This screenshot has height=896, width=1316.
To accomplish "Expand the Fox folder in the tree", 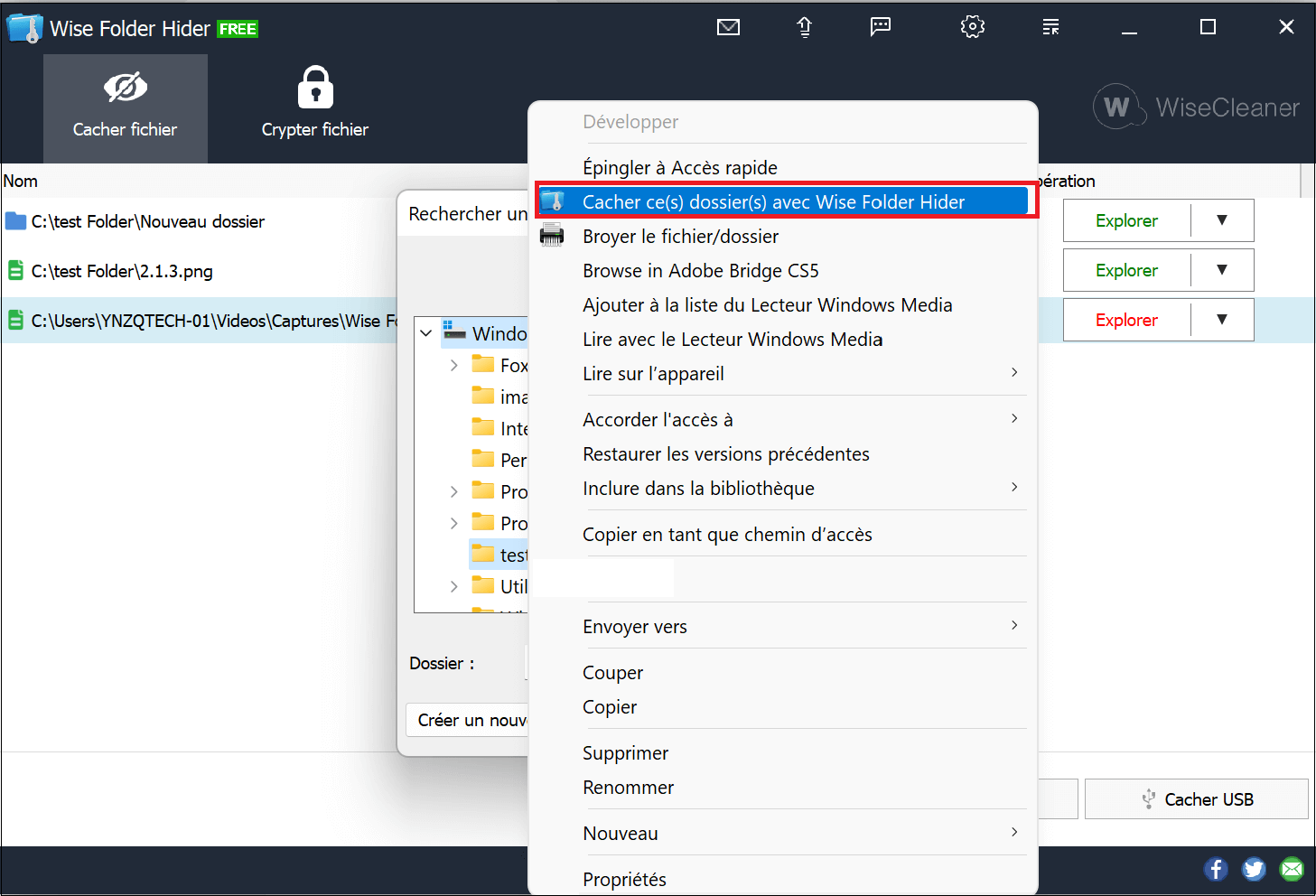I will tap(454, 365).
